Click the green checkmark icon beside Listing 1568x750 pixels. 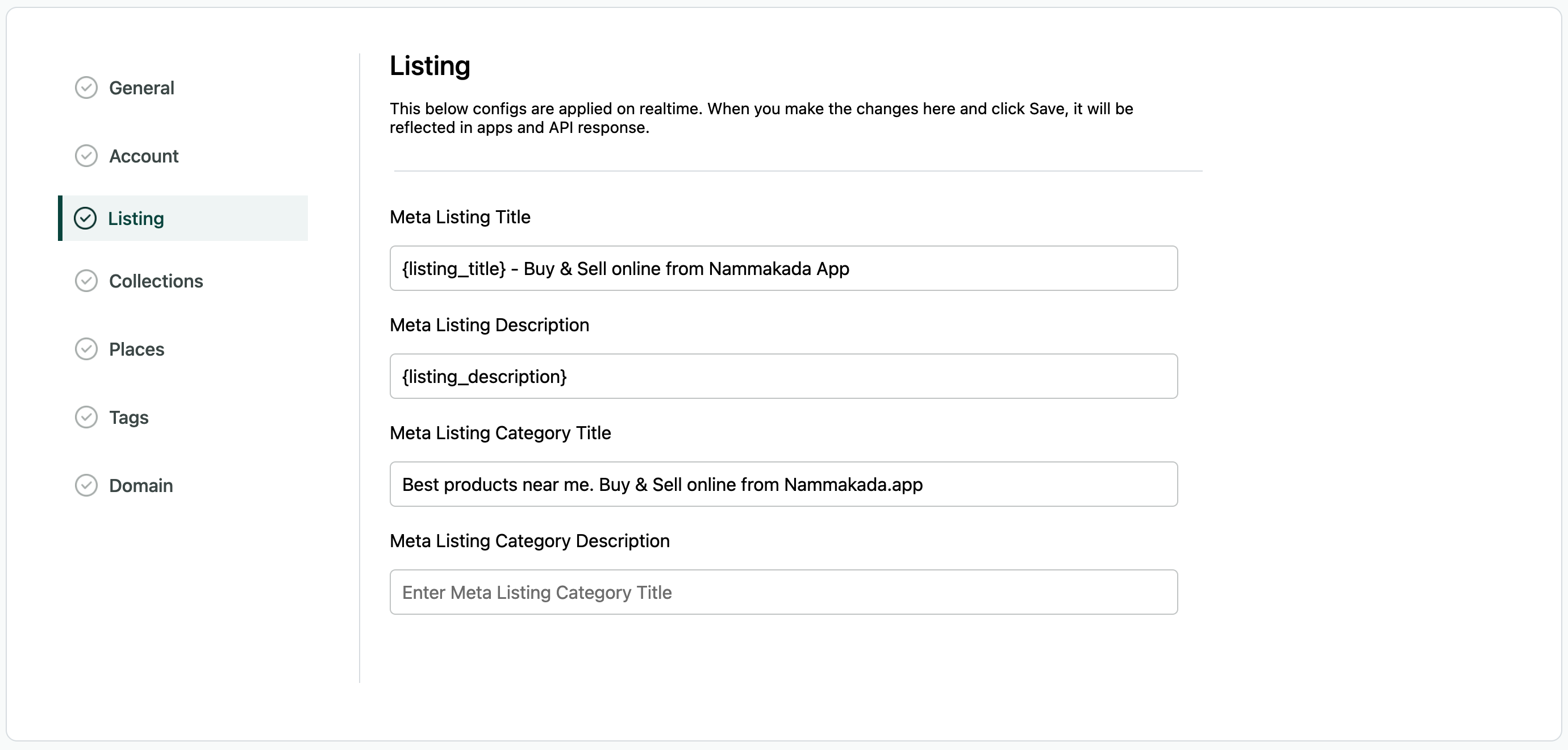click(x=86, y=218)
